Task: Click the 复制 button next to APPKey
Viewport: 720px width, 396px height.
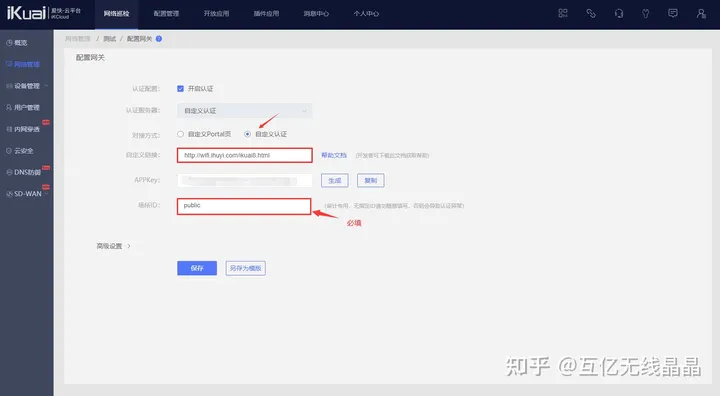Action: [371, 181]
